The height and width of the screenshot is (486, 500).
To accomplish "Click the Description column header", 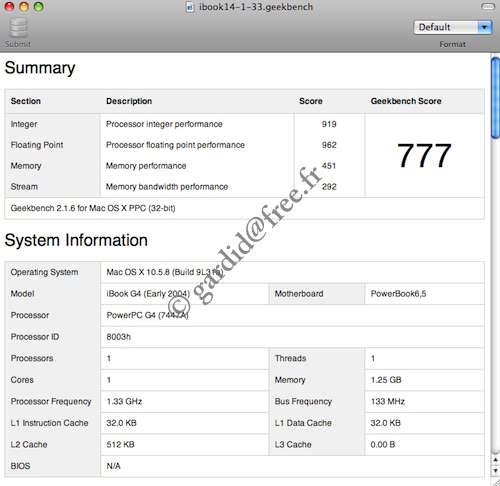I will tap(129, 101).
